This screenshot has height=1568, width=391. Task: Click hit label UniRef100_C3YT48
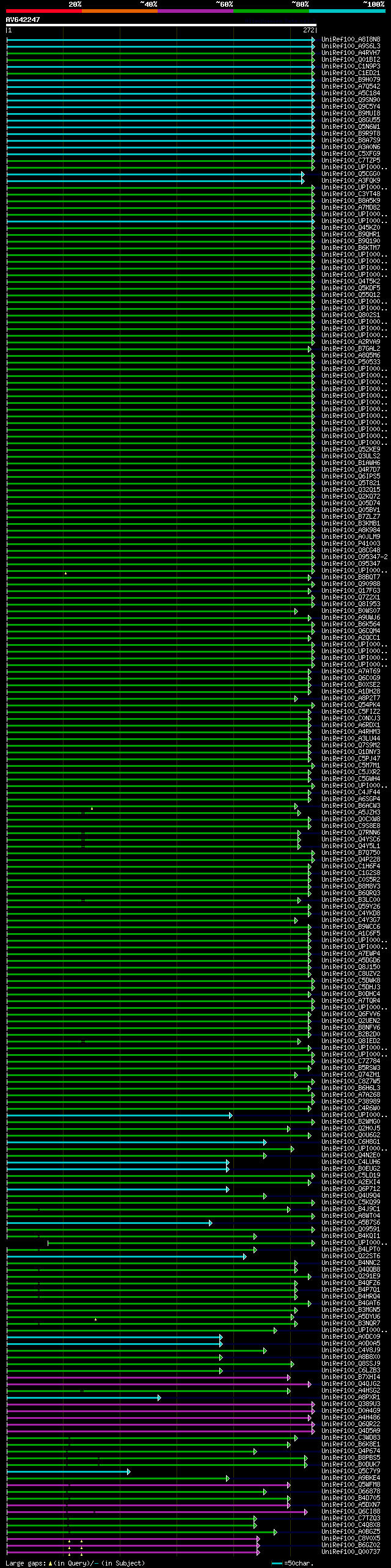(x=351, y=194)
